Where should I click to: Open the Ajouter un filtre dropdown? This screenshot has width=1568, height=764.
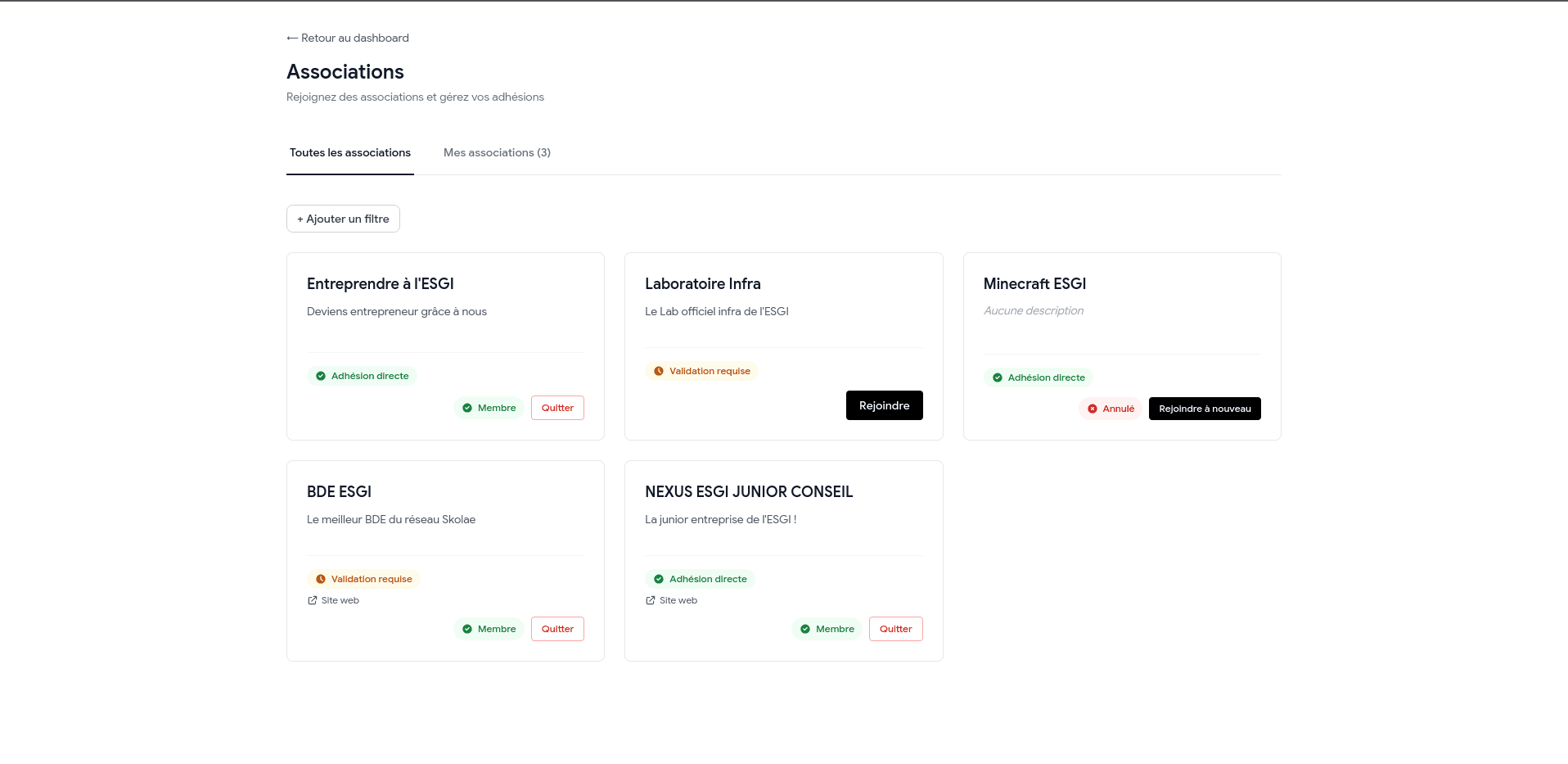(x=343, y=219)
